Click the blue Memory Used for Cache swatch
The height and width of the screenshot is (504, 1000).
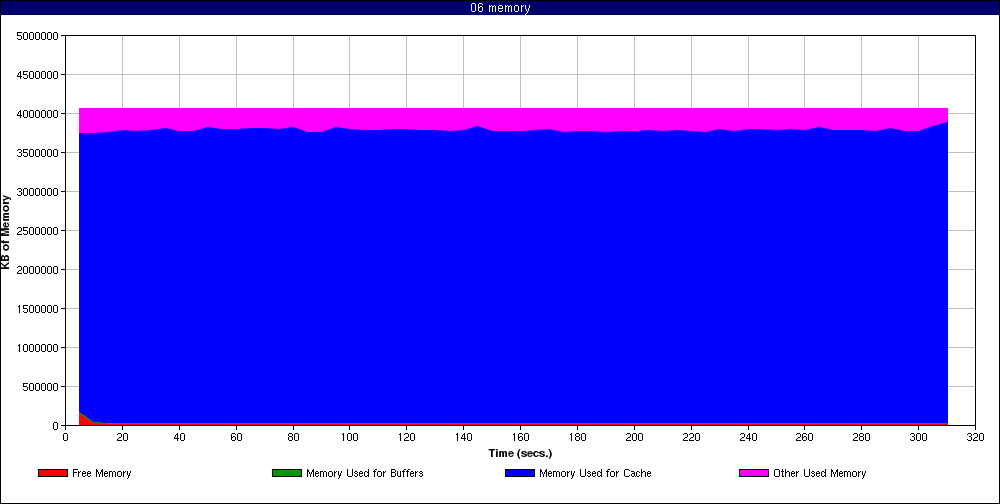520,473
